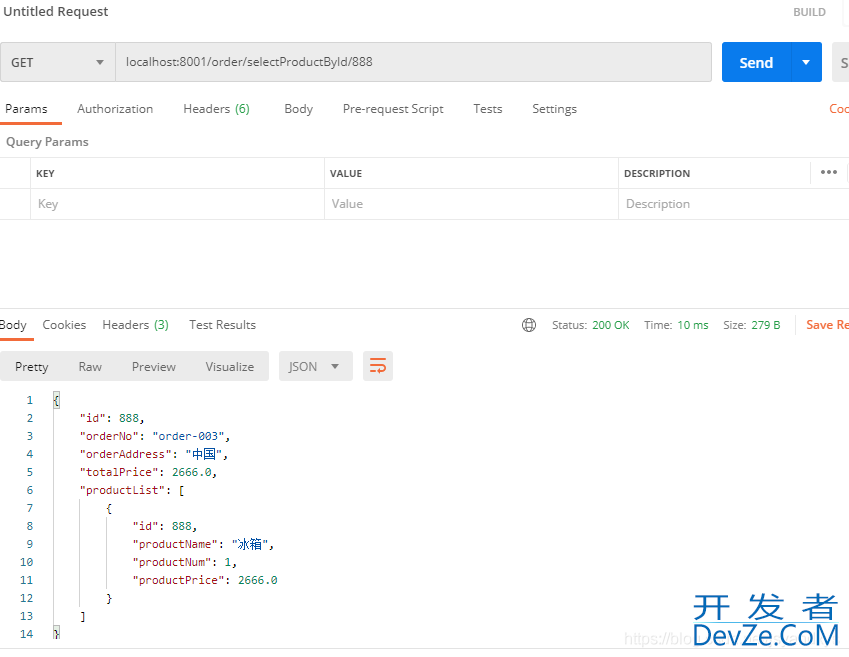Select the Visualize view mode

point(230,367)
